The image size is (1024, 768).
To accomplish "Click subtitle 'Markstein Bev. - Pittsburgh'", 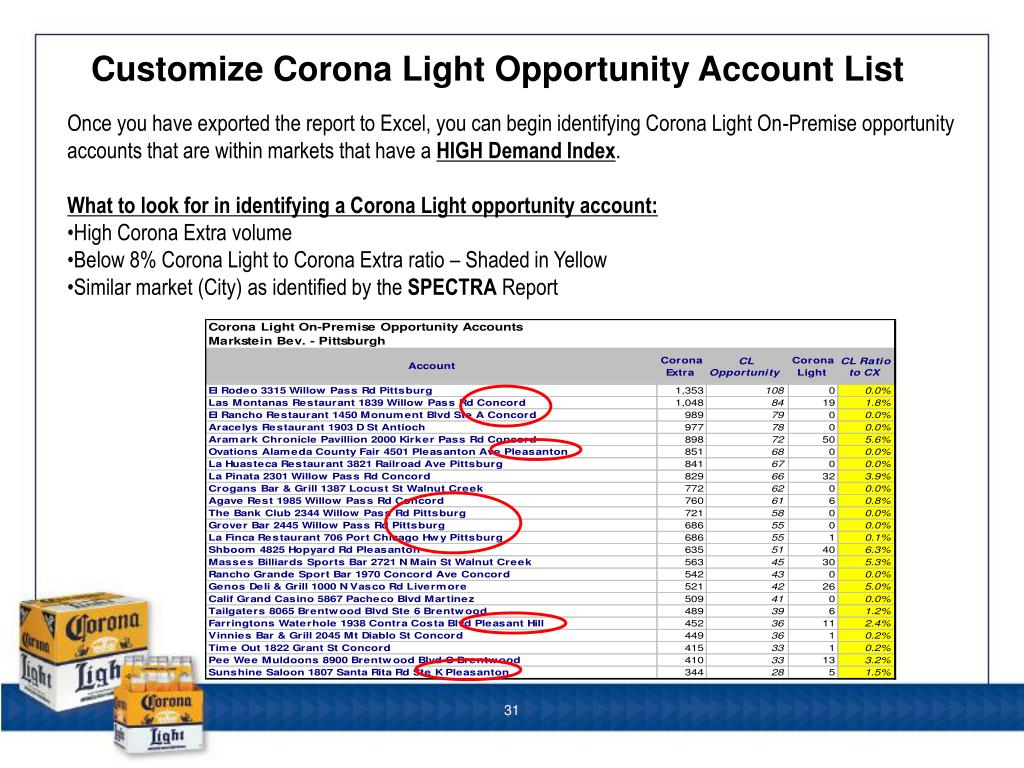I will 297,340.
